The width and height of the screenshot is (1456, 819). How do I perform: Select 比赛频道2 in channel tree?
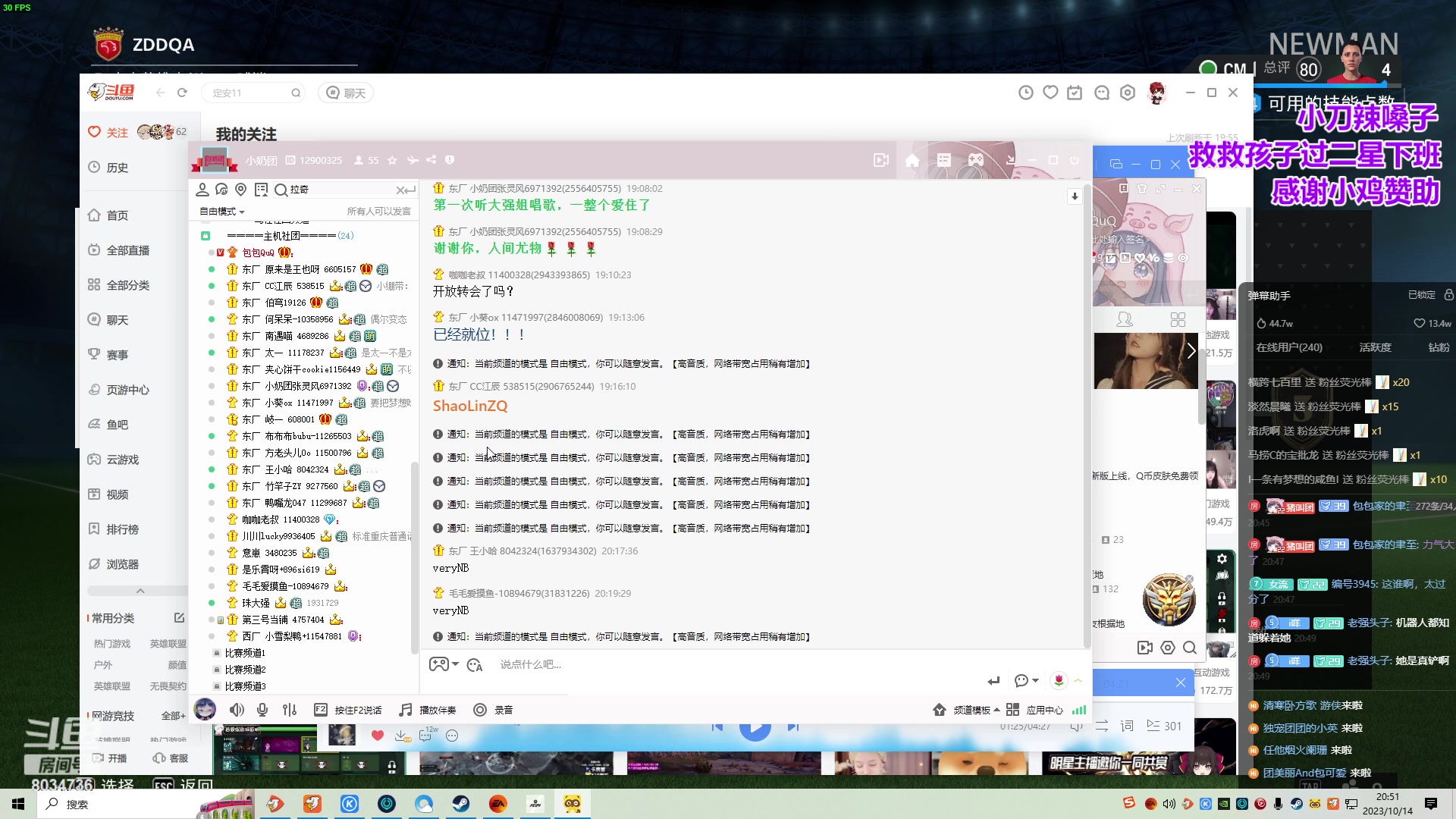(245, 670)
